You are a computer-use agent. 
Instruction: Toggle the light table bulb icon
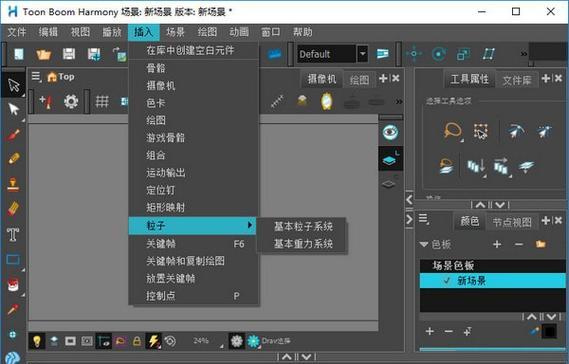(37, 341)
